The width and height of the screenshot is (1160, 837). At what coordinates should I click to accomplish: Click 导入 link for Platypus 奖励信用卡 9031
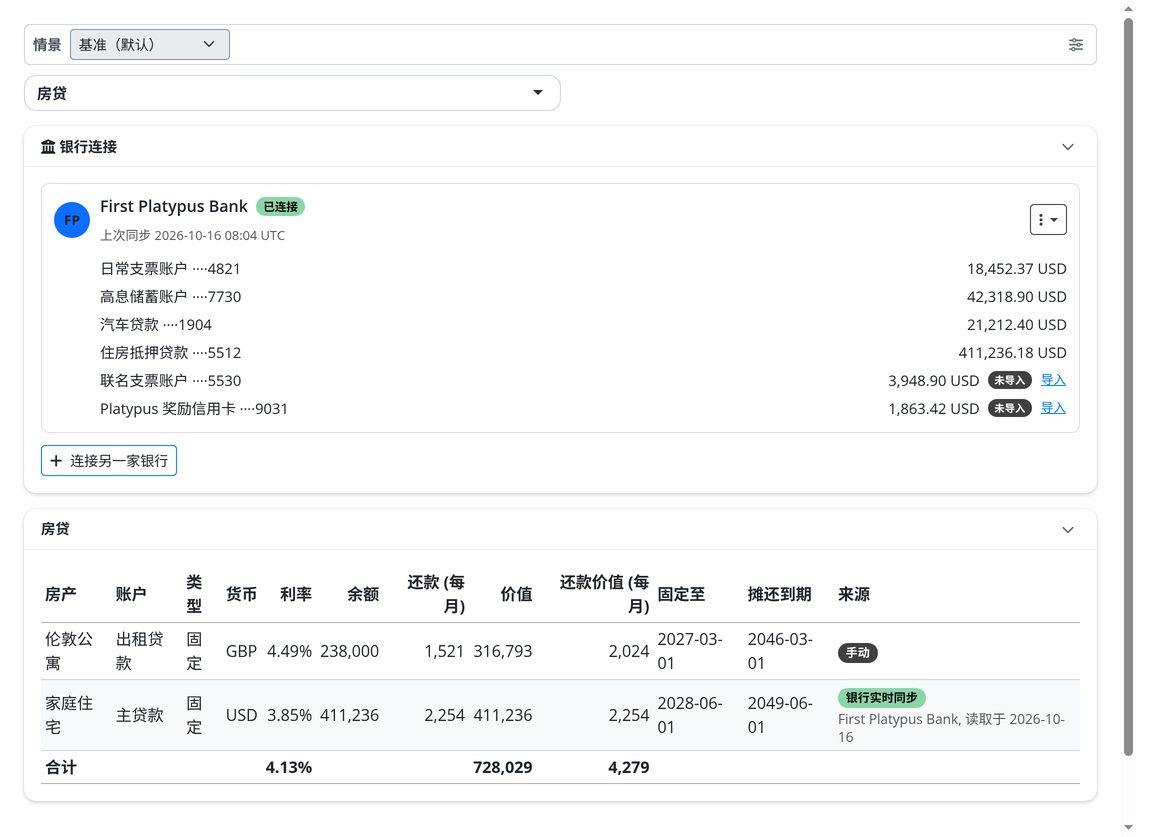point(1053,409)
